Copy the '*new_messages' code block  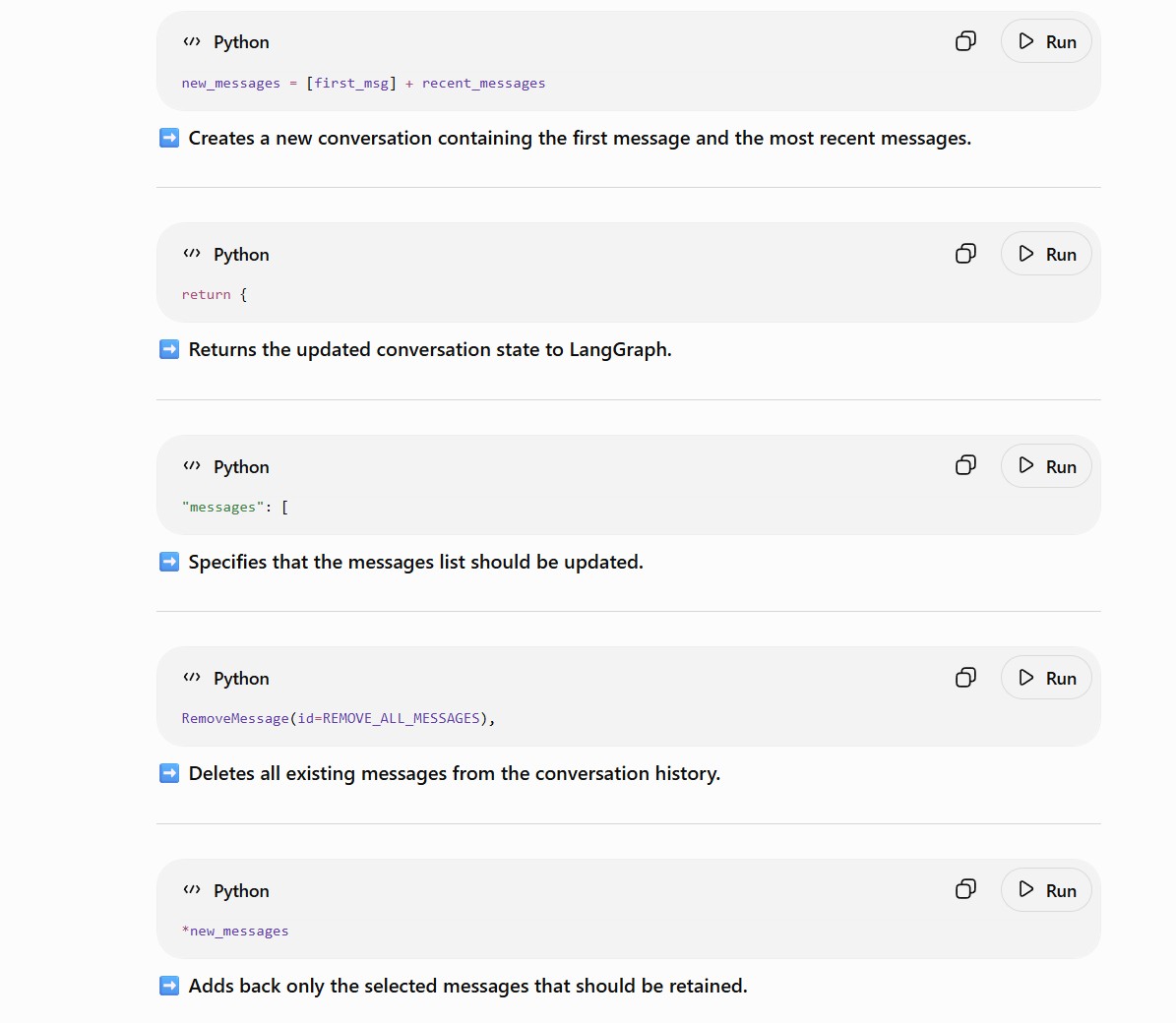pos(965,889)
